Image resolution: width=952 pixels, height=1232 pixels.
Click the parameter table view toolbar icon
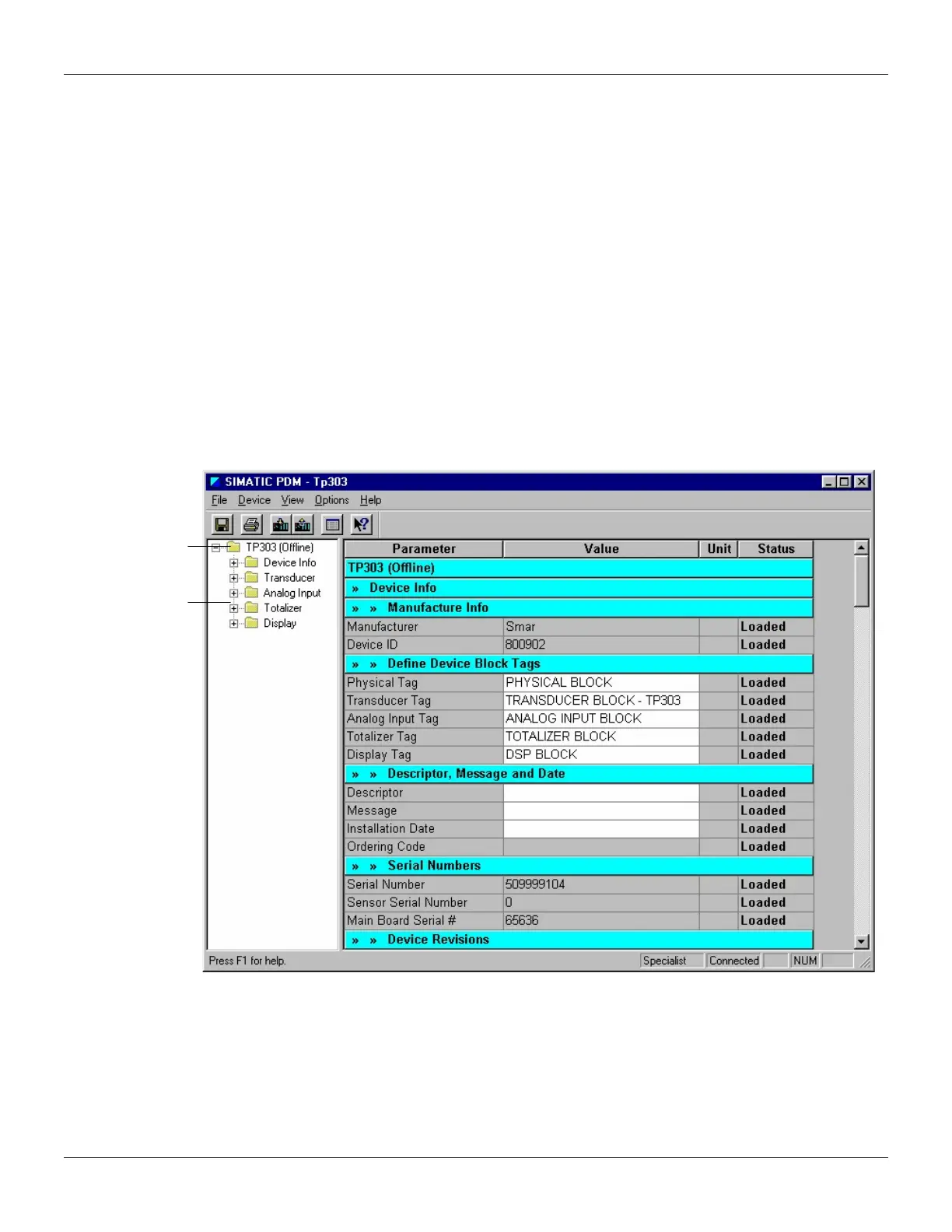[333, 525]
